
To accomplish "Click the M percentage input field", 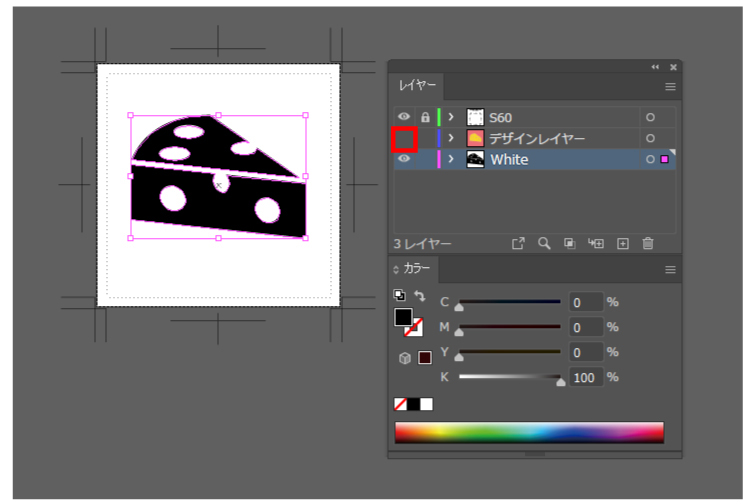I will tap(586, 327).
